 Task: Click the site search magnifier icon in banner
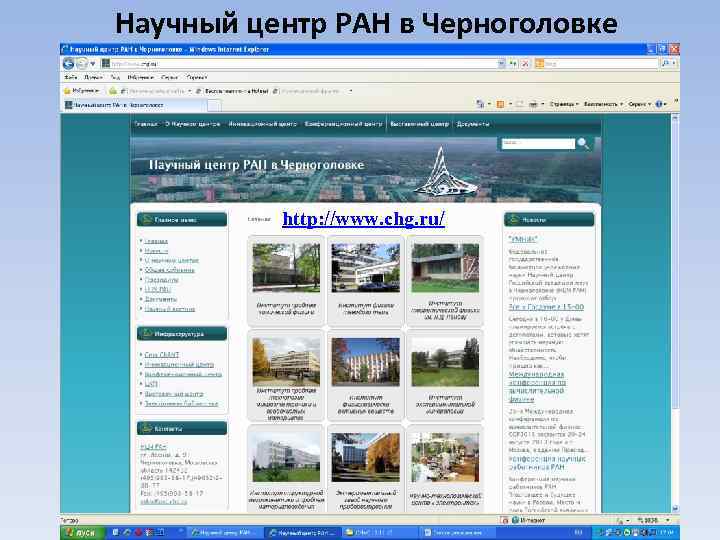click(583, 144)
